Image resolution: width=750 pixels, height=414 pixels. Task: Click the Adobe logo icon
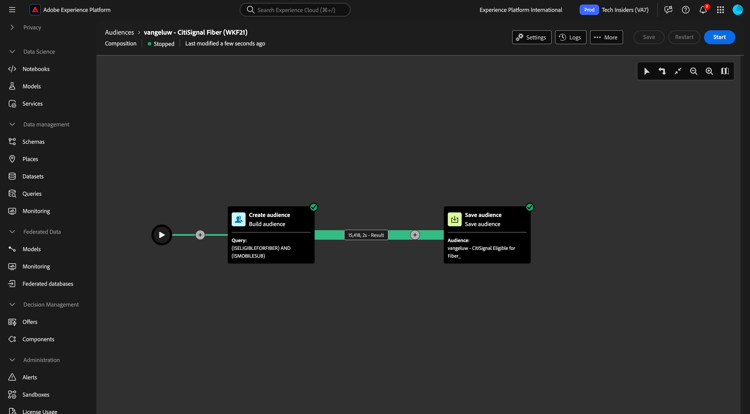coord(35,10)
